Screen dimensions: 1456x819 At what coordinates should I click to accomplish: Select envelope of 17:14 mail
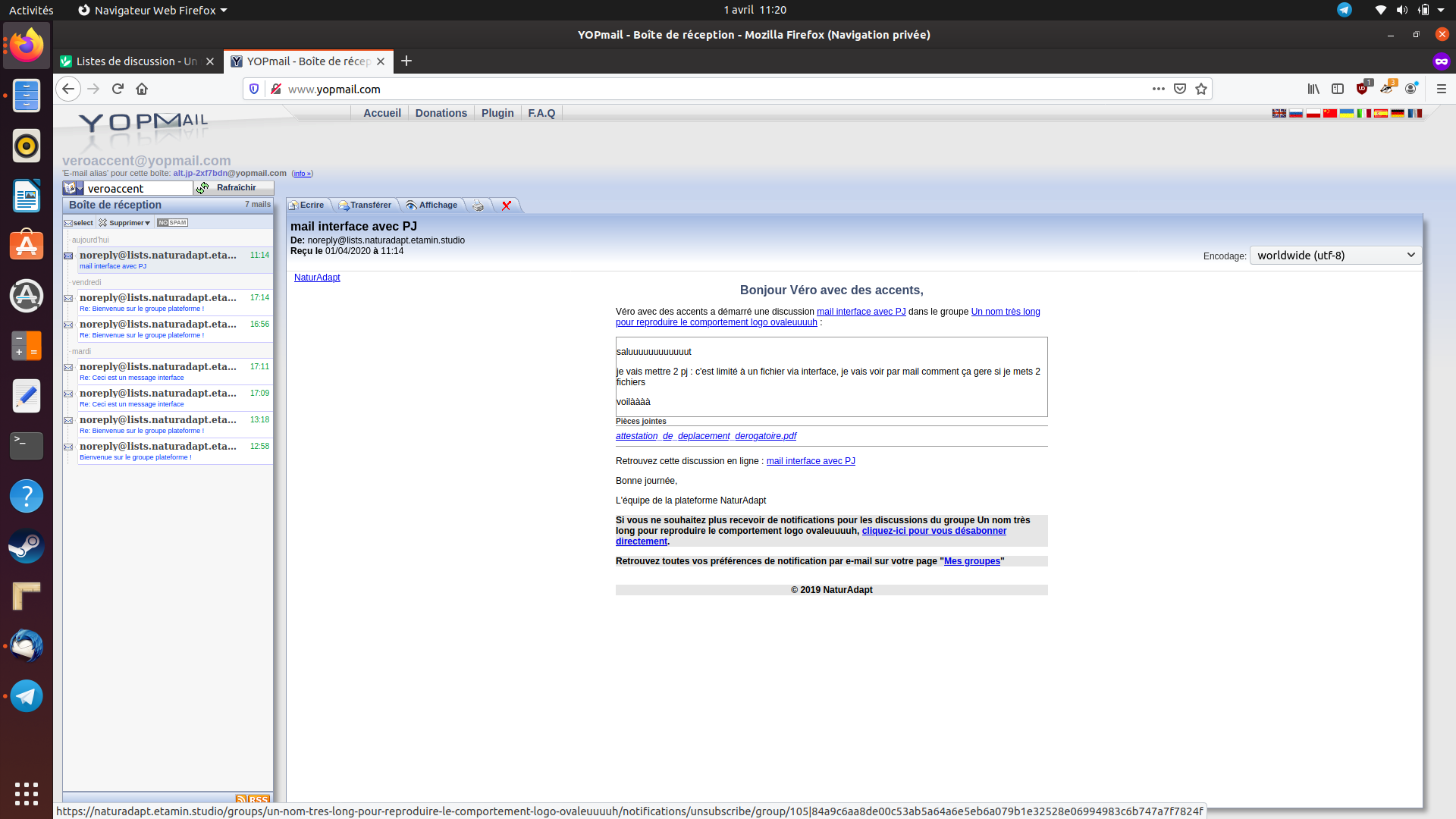(x=68, y=298)
